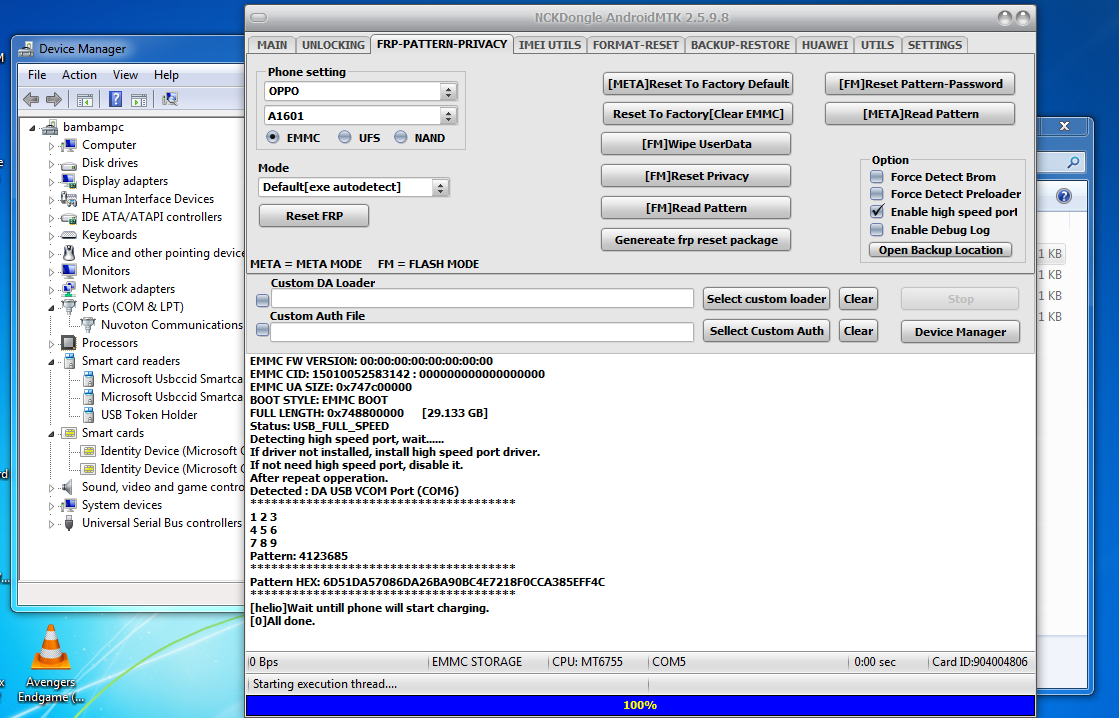Click the show/hide console tree toolbar icon
Viewport: 1119px width, 718px height.
pos(85,99)
